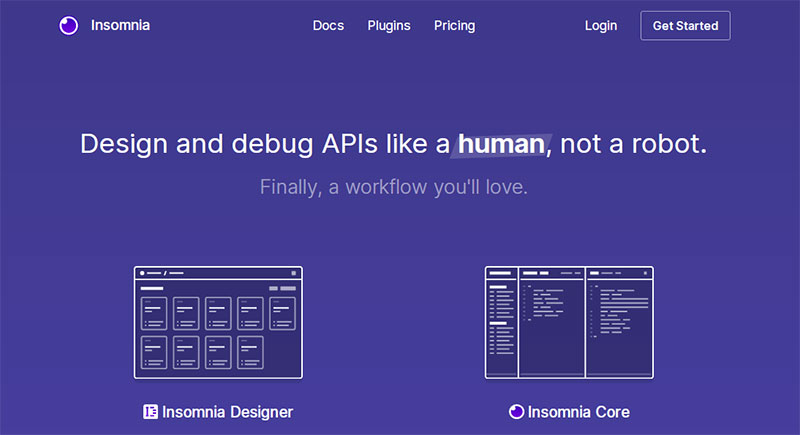Click the Insomnia brand name text
Viewport: 800px width, 435px height.
[120, 25]
